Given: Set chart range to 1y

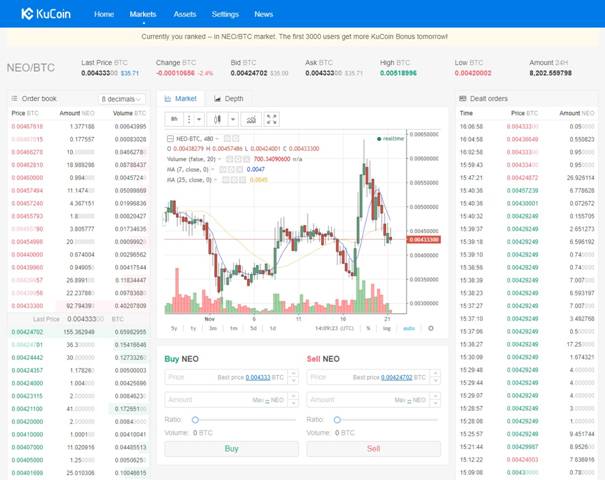Looking at the screenshot, I should (193, 328).
